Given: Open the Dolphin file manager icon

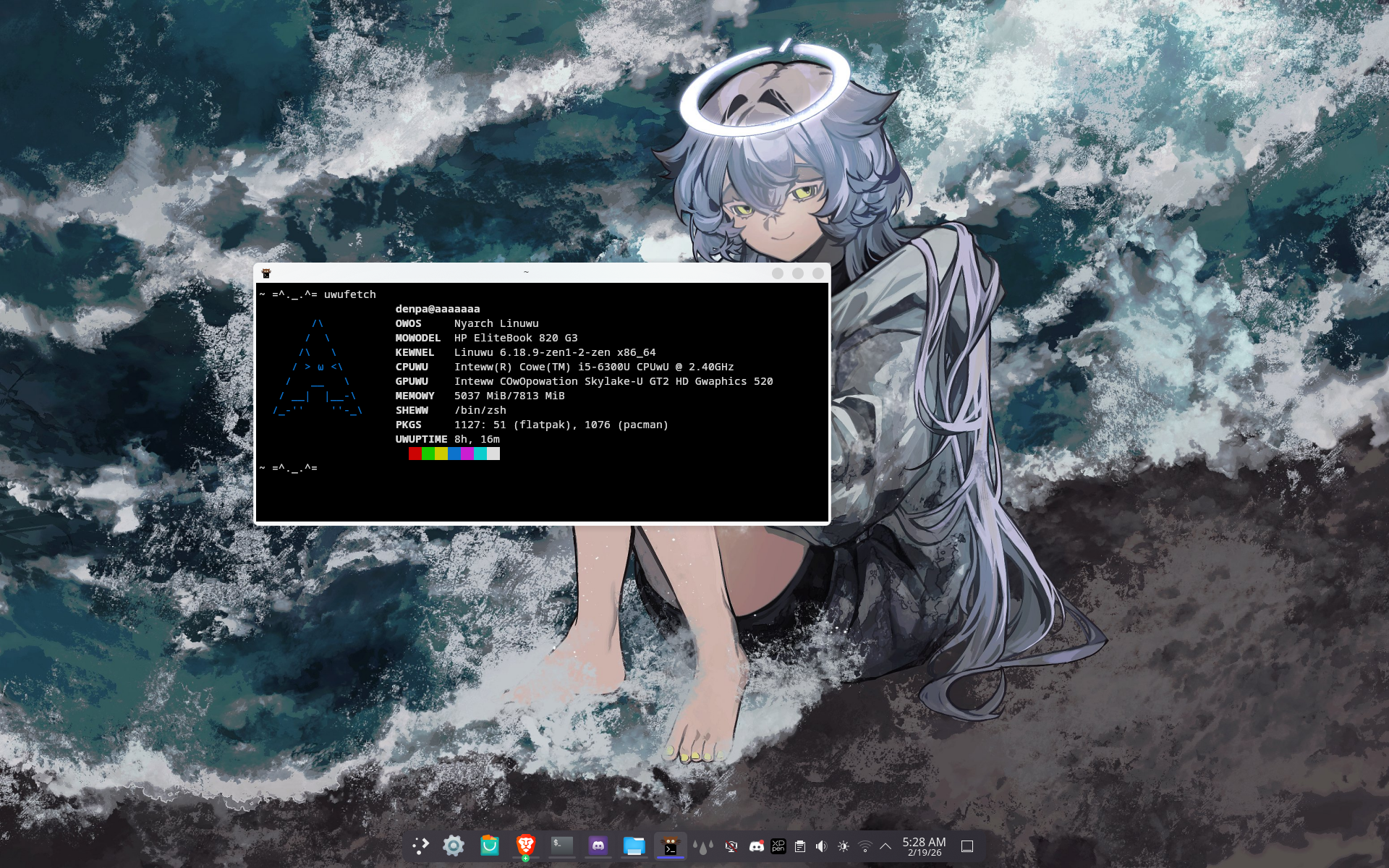Looking at the screenshot, I should (634, 846).
